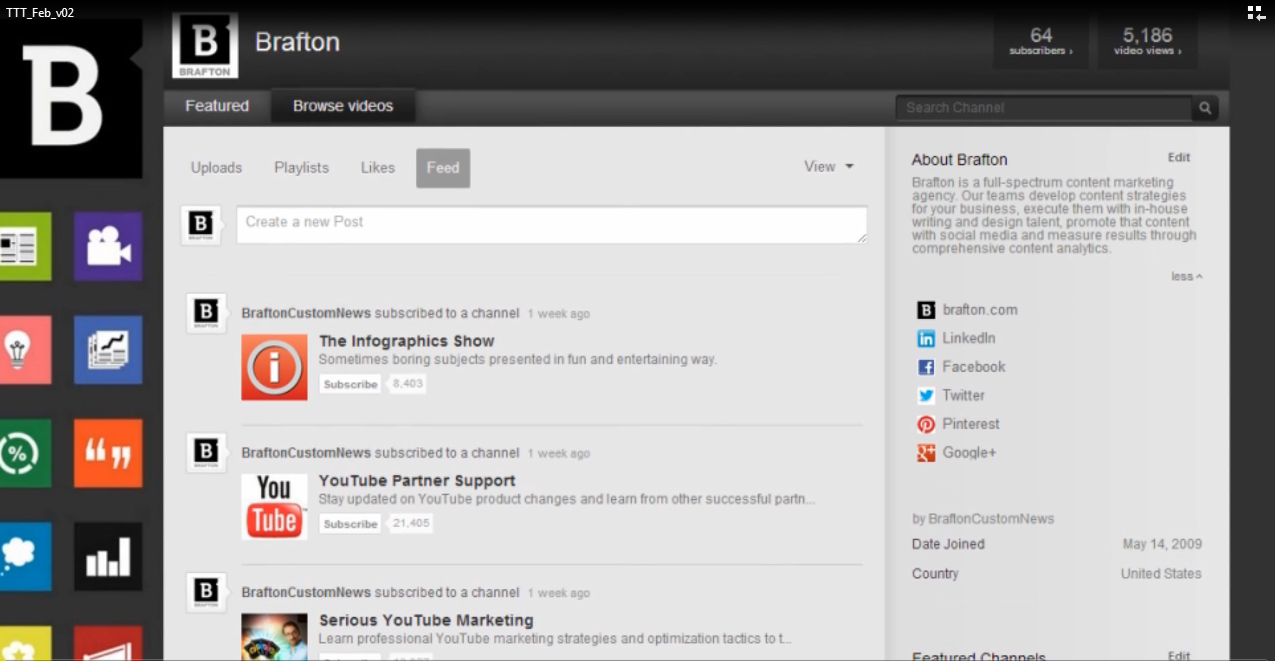Screen dimensions: 1275x661
Task: Open The Infographics Show channel thumbnail
Action: pos(274,367)
